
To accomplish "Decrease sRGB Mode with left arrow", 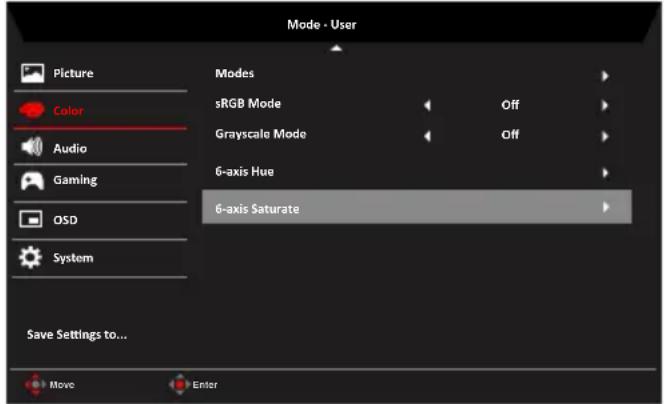I will [x=427, y=105].
